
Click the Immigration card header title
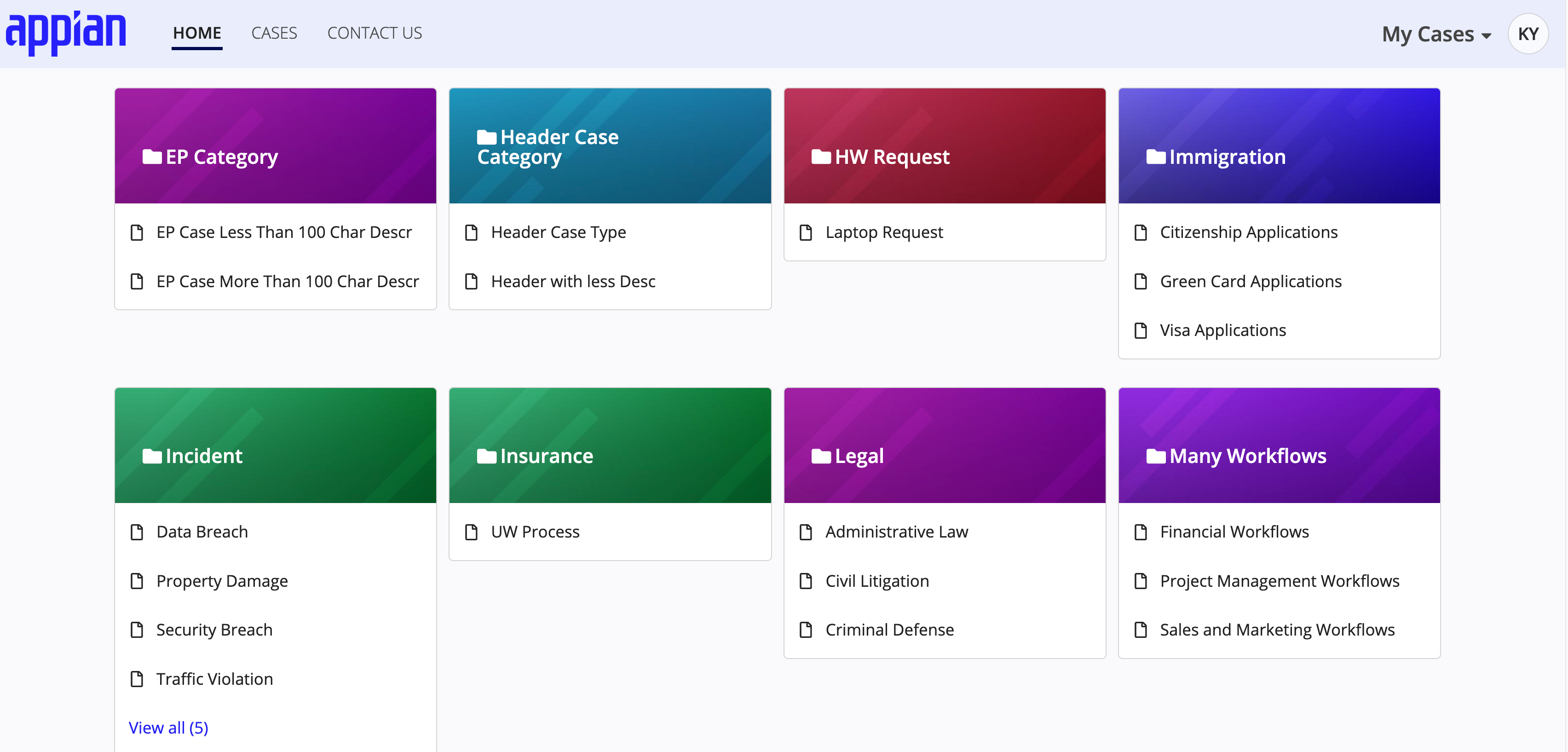click(1227, 157)
